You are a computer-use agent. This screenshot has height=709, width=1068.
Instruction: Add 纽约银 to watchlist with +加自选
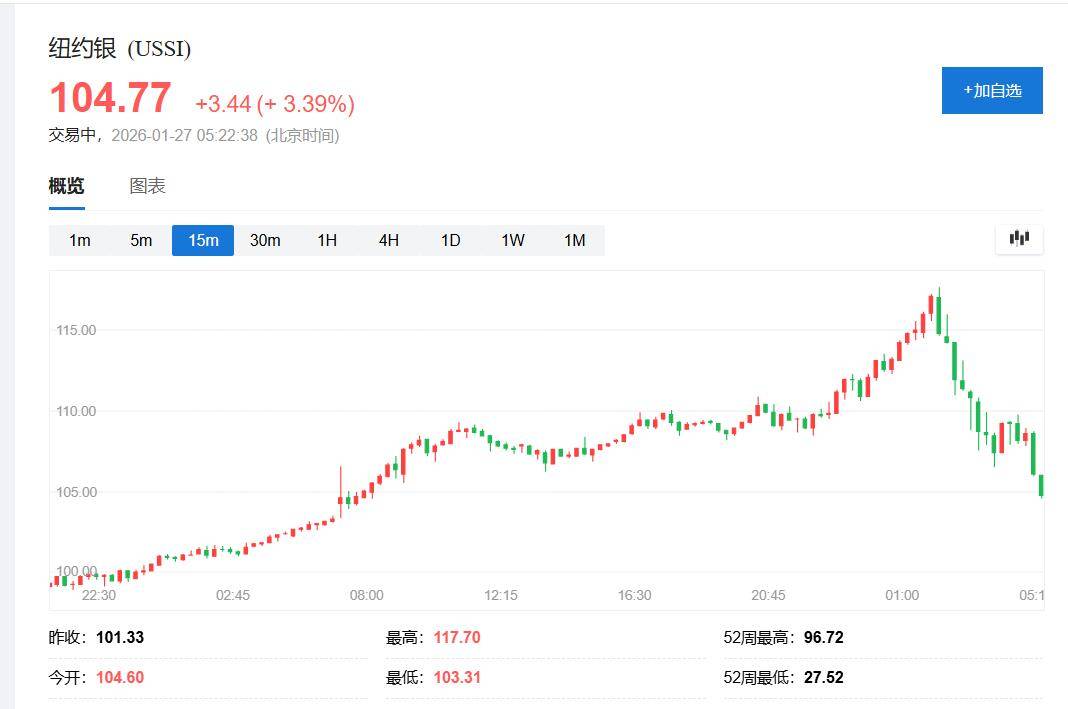pyautogui.click(x=992, y=90)
